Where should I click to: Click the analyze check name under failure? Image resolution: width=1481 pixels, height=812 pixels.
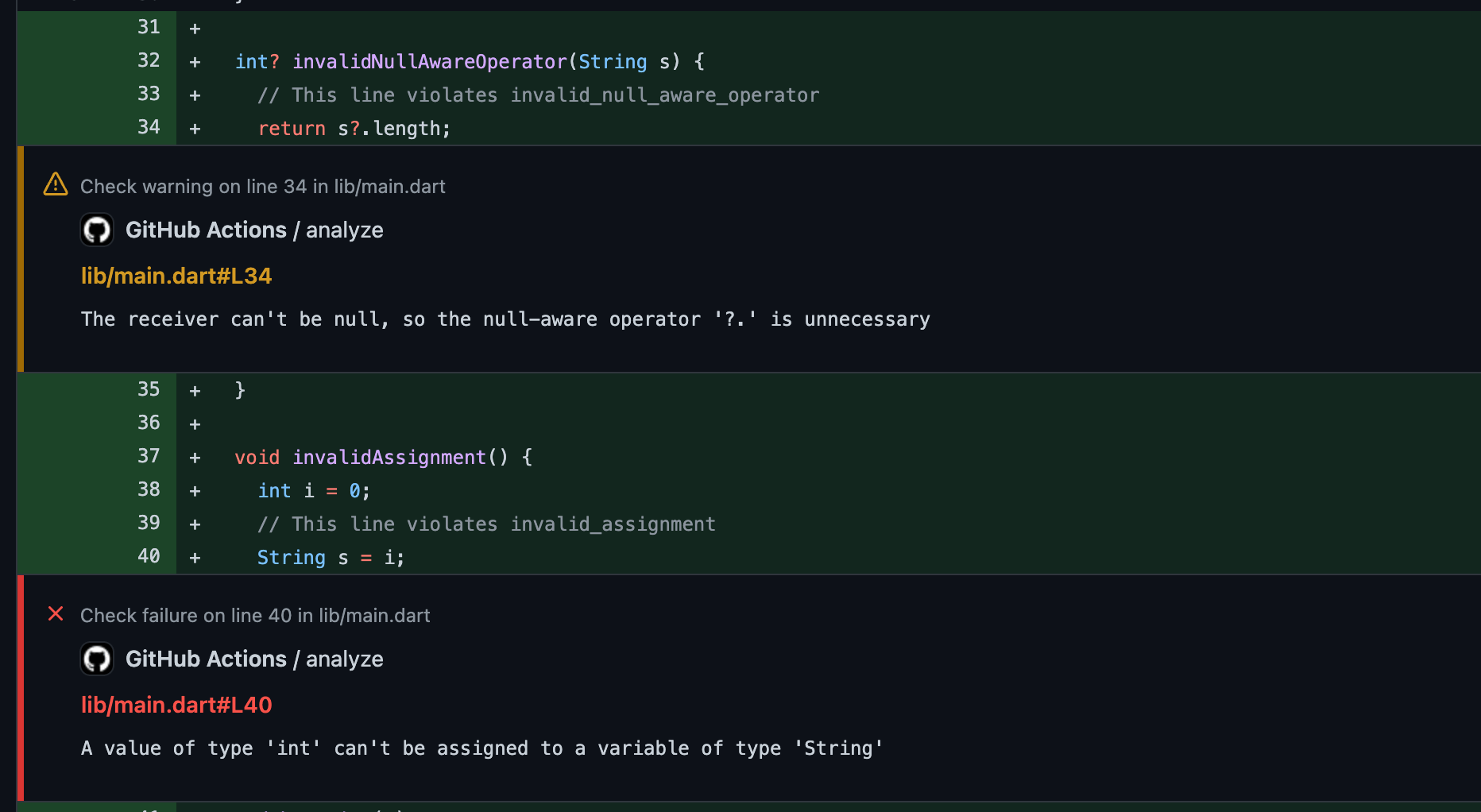(x=344, y=659)
